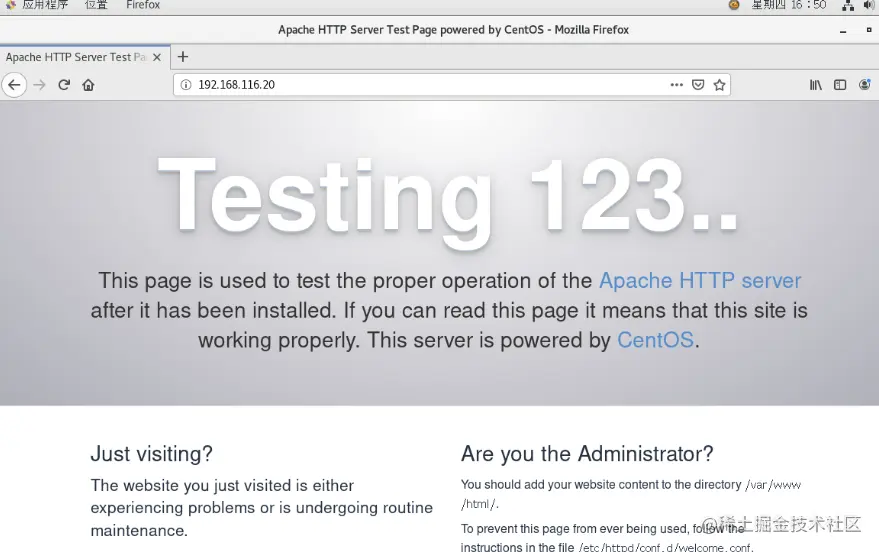The height and width of the screenshot is (552, 879).
Task: Go back with the back arrow button
Action: coord(14,85)
